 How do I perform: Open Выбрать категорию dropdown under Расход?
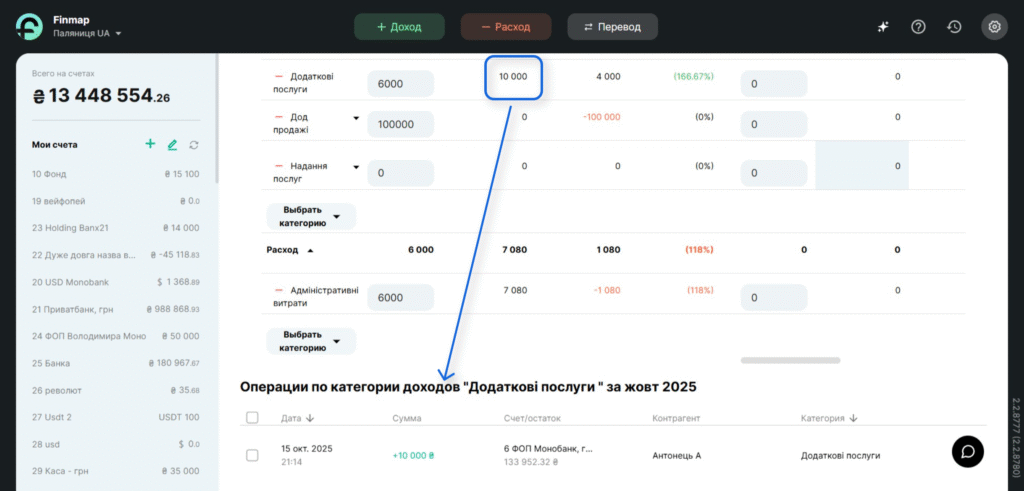[311, 341]
